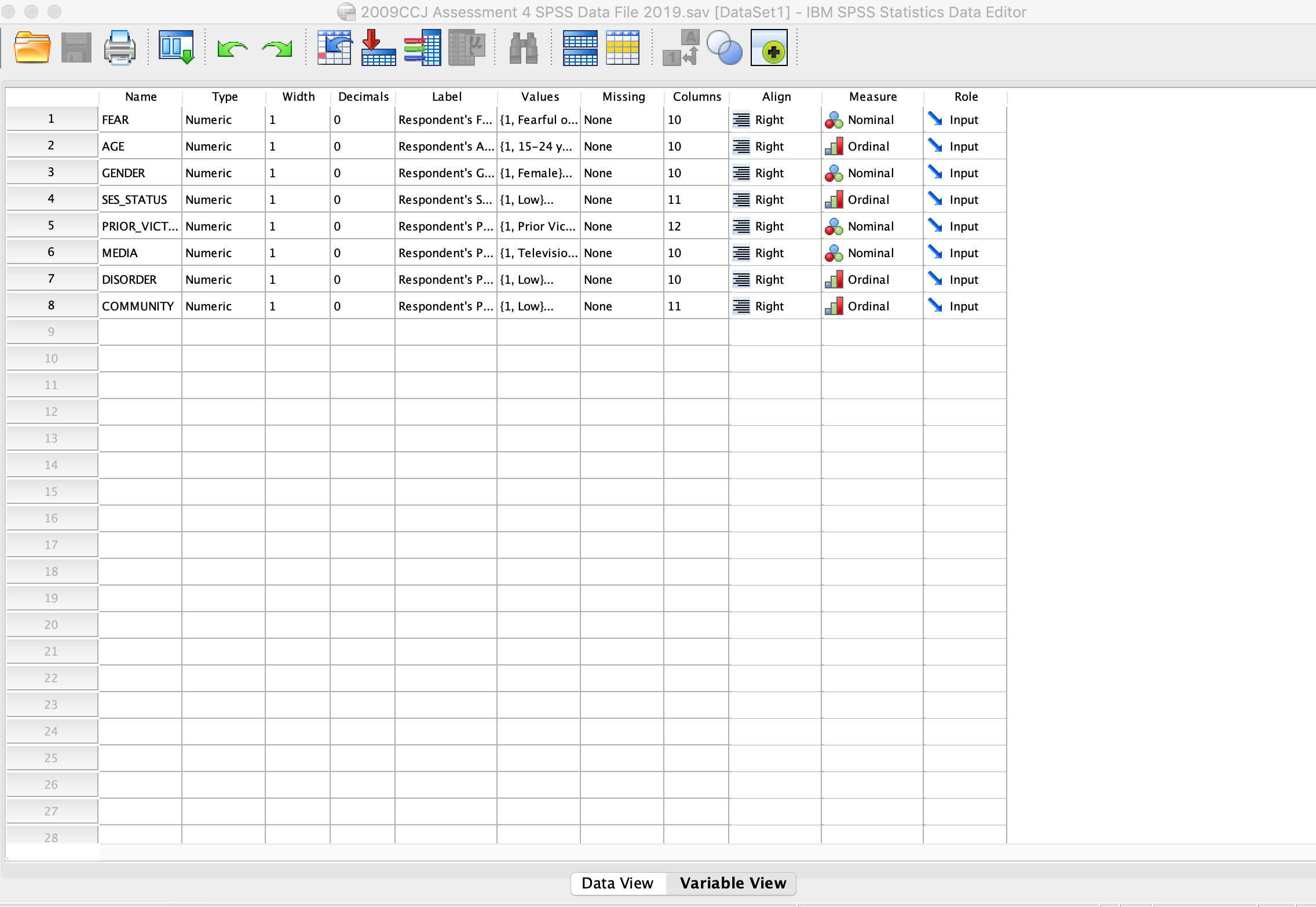Image resolution: width=1316 pixels, height=907 pixels.
Task: Select the Variable View tab
Action: click(x=733, y=883)
